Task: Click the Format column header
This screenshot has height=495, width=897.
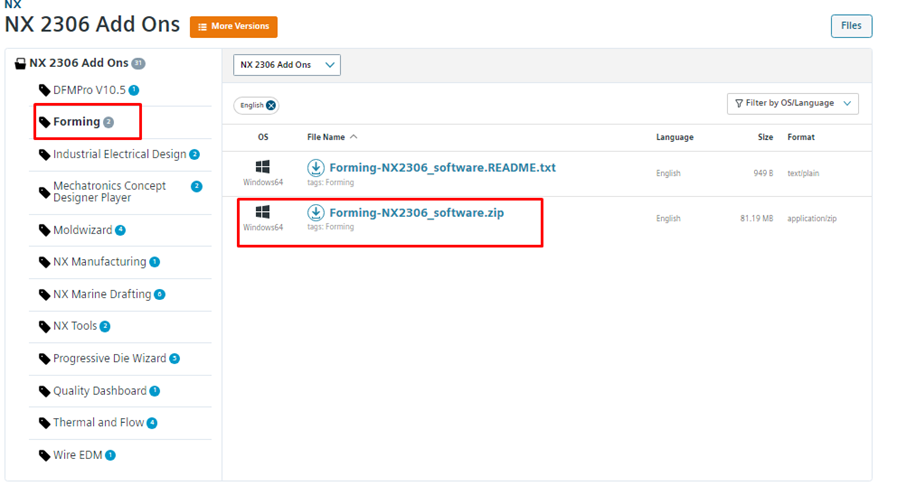Action: coord(801,137)
